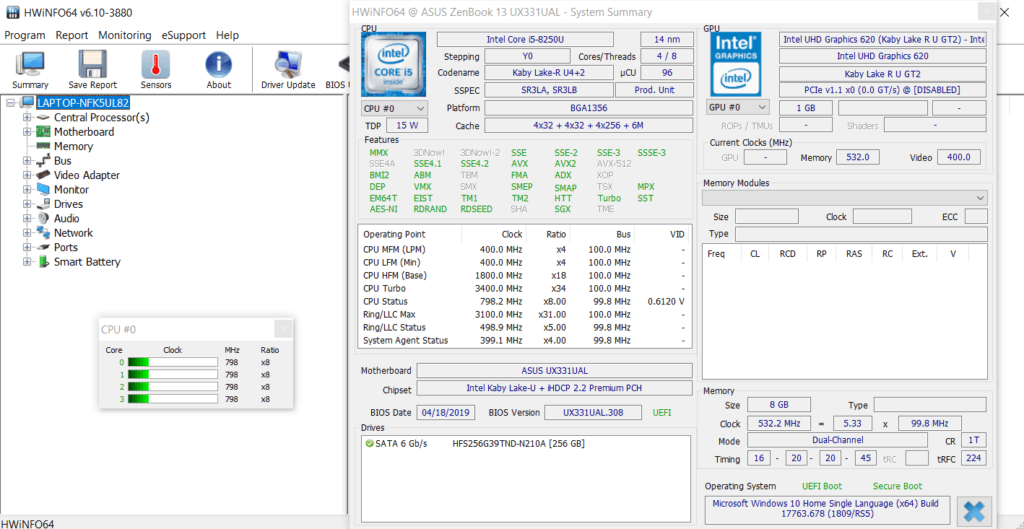Select the Memory tree item
Viewport: 1024px width, 529px height.
point(72,146)
